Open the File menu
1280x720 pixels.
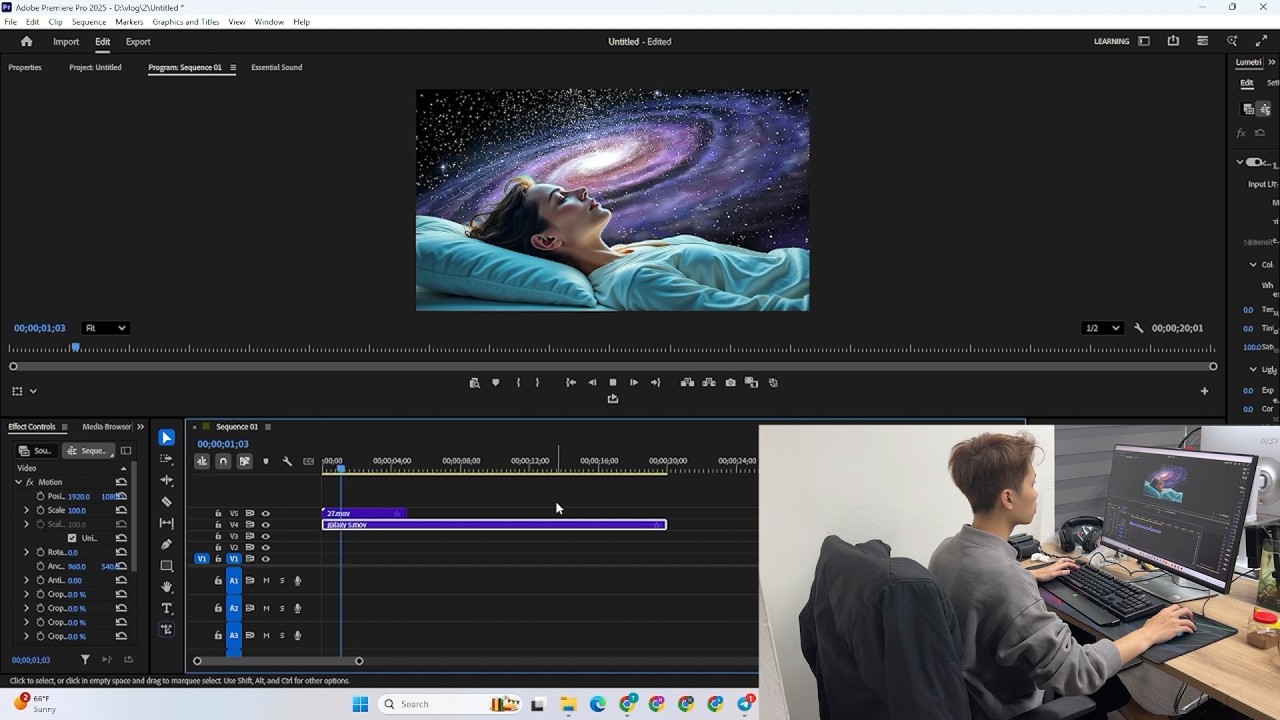click(x=10, y=22)
